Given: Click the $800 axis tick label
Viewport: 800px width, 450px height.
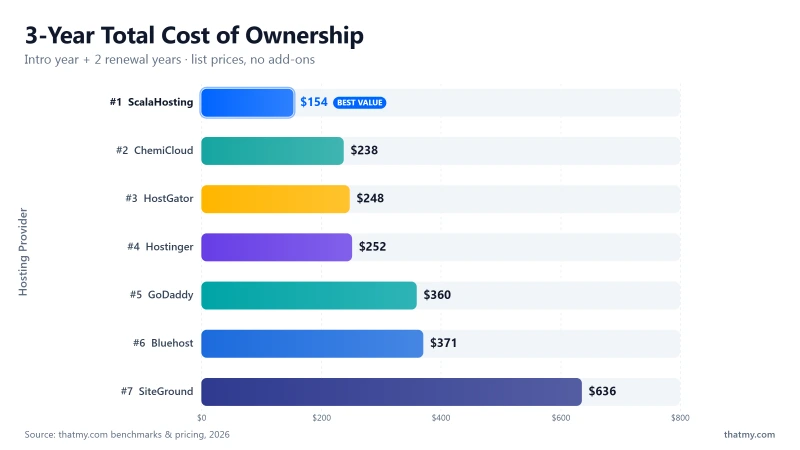Looking at the screenshot, I should (680, 418).
